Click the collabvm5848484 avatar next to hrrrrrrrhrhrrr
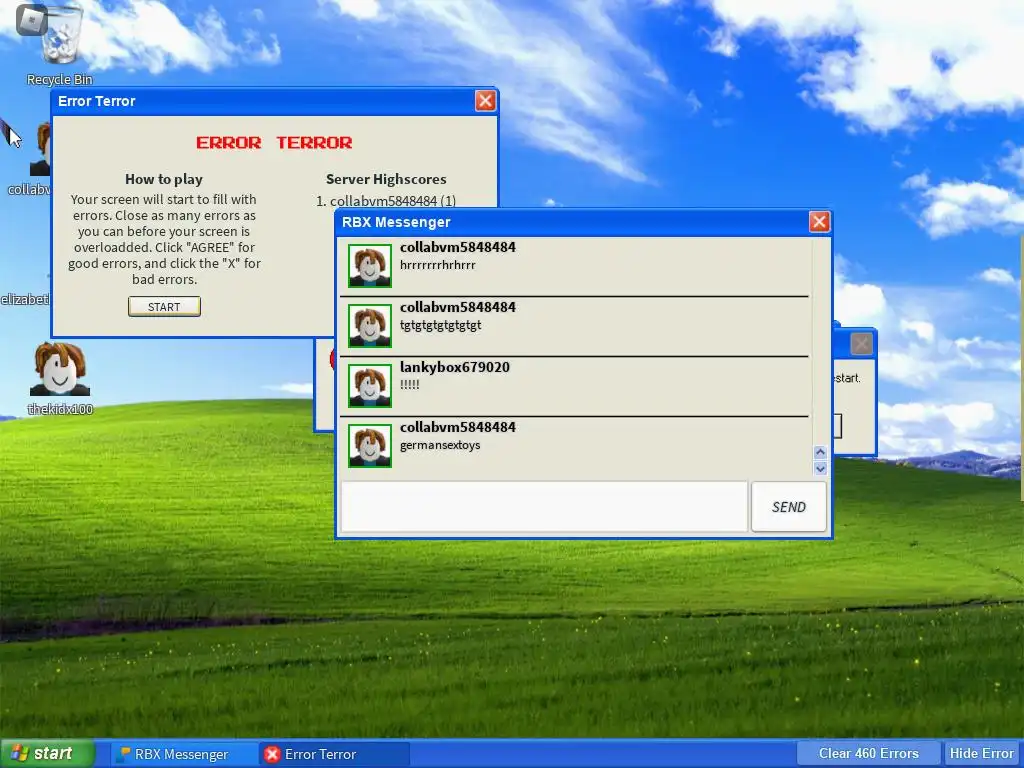The height and width of the screenshot is (768, 1024). pos(370,266)
